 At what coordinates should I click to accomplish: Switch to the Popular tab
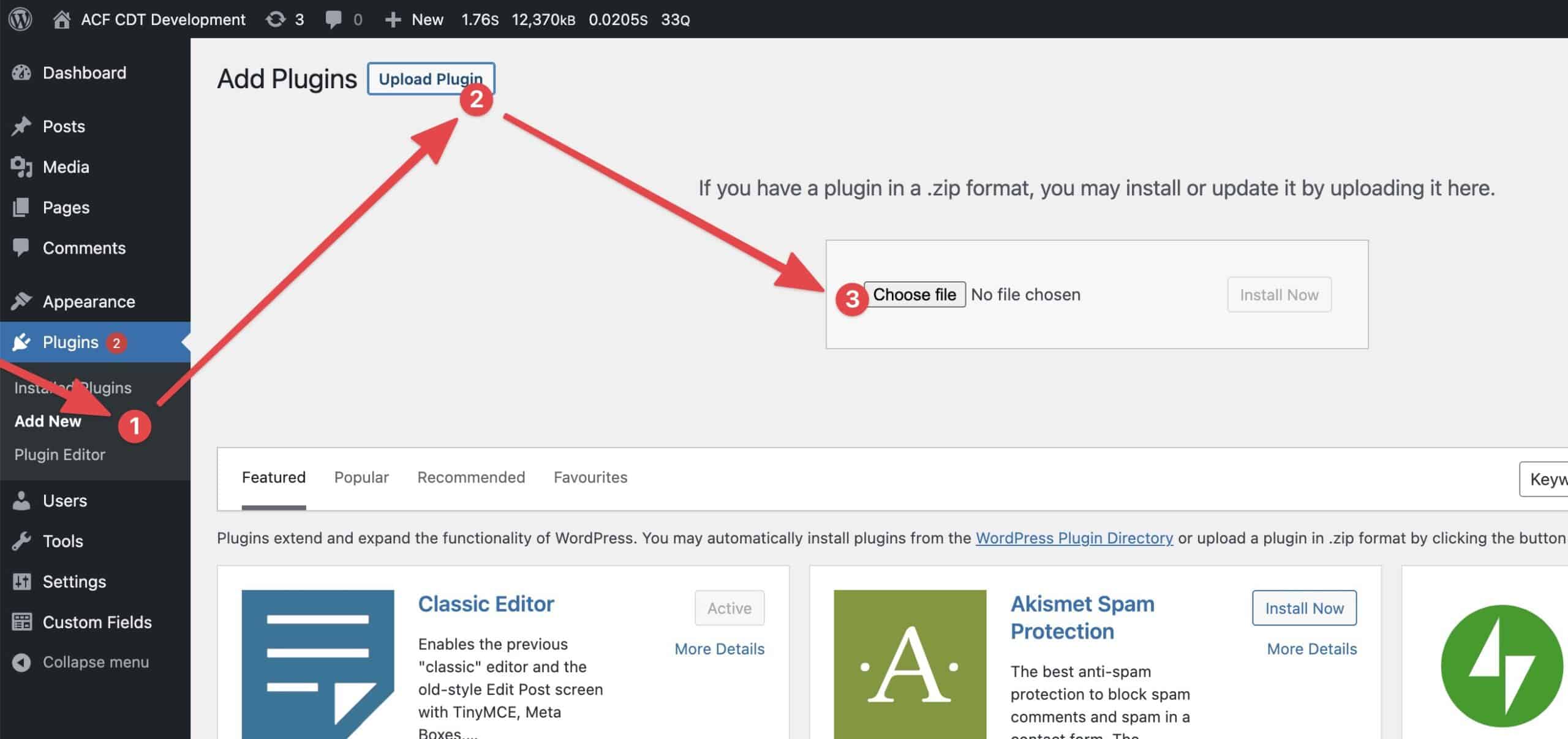[361, 477]
